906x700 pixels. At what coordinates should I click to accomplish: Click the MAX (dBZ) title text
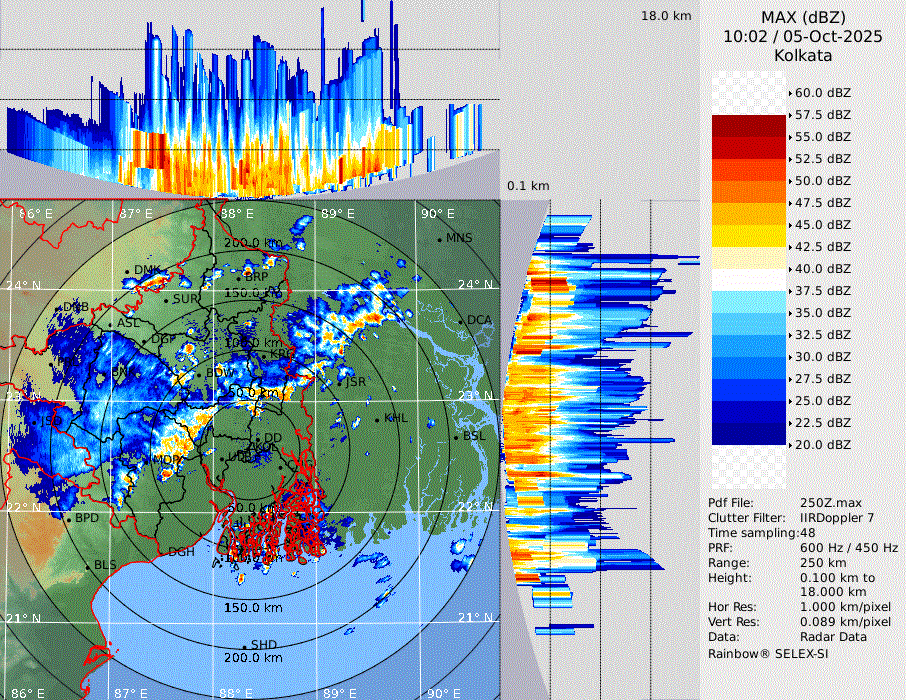(x=803, y=17)
